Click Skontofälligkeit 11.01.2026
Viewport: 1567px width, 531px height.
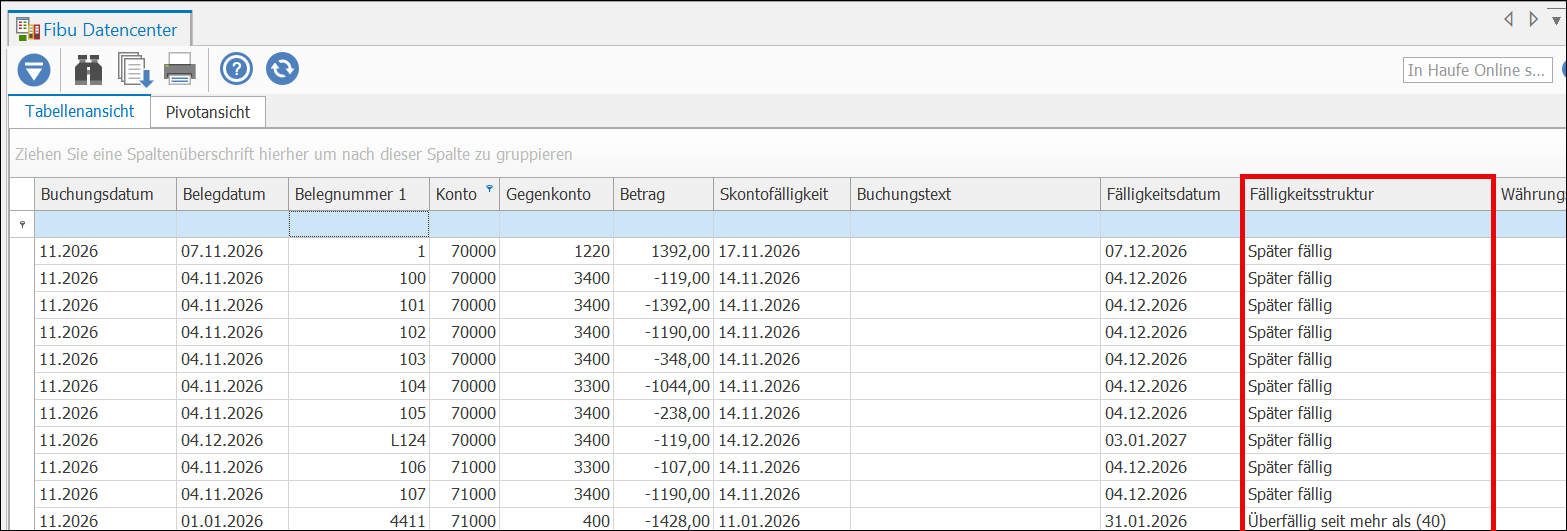tap(781, 520)
